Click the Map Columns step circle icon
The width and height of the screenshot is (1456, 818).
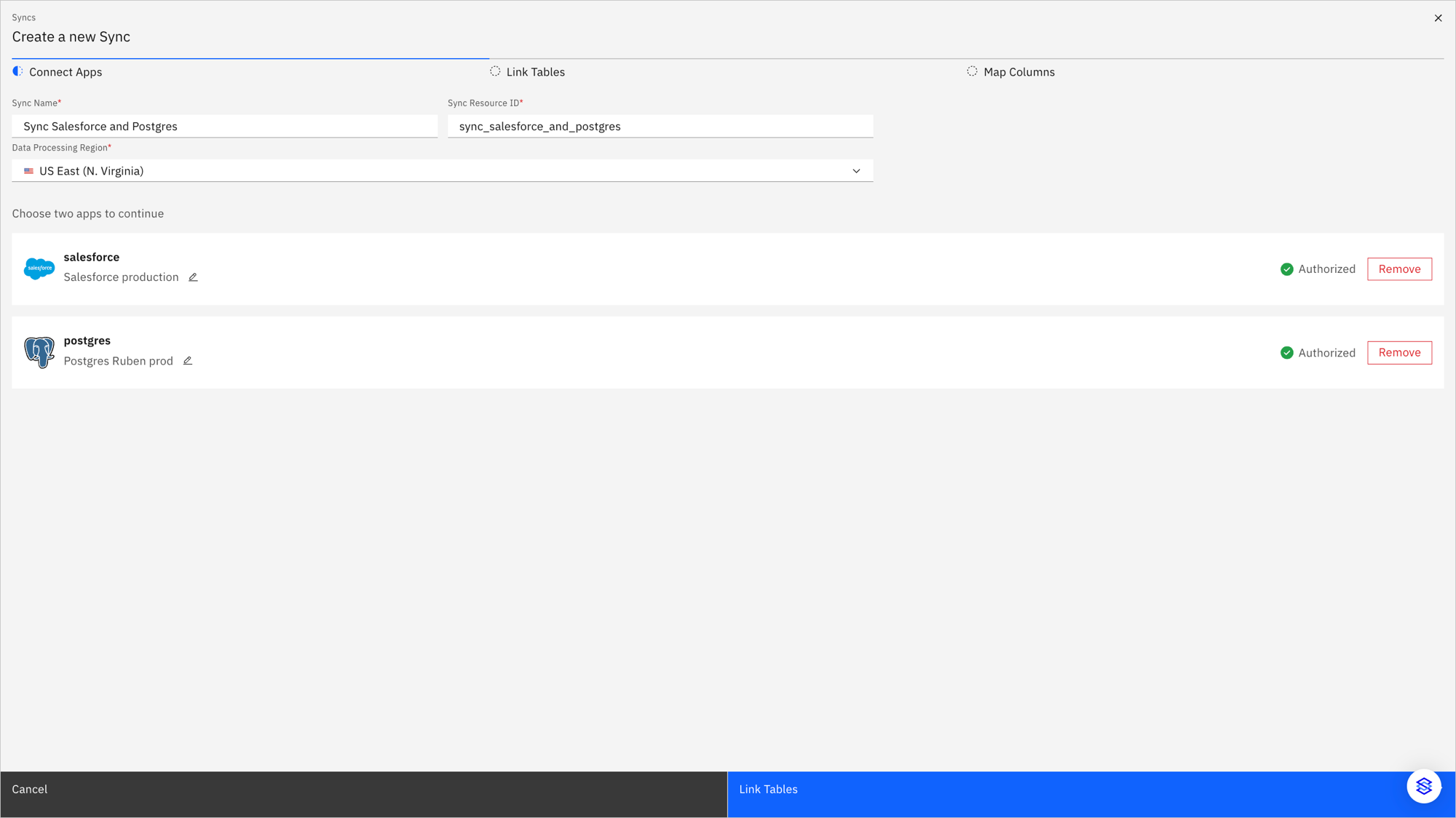click(972, 71)
